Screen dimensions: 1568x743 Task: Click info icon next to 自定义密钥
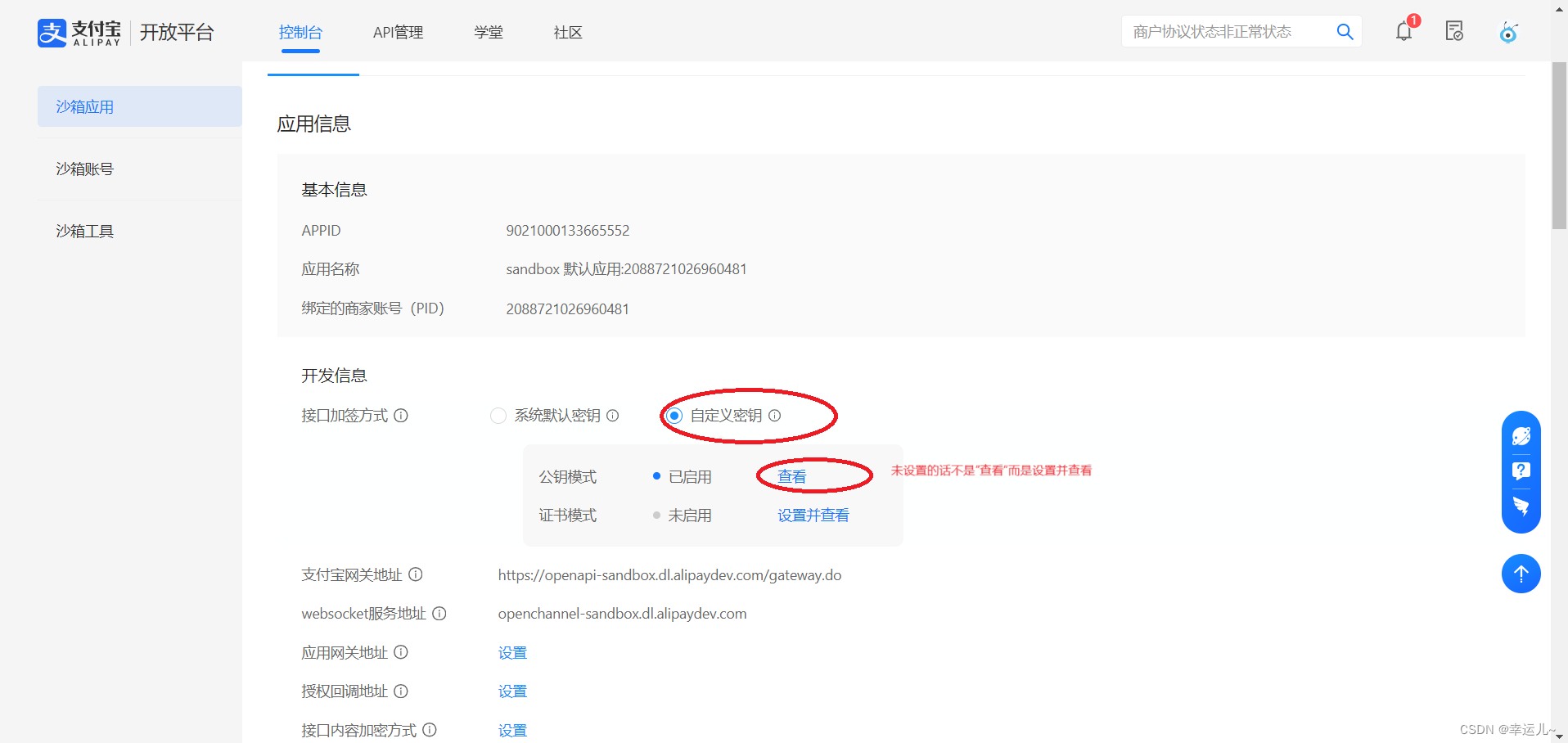(774, 416)
